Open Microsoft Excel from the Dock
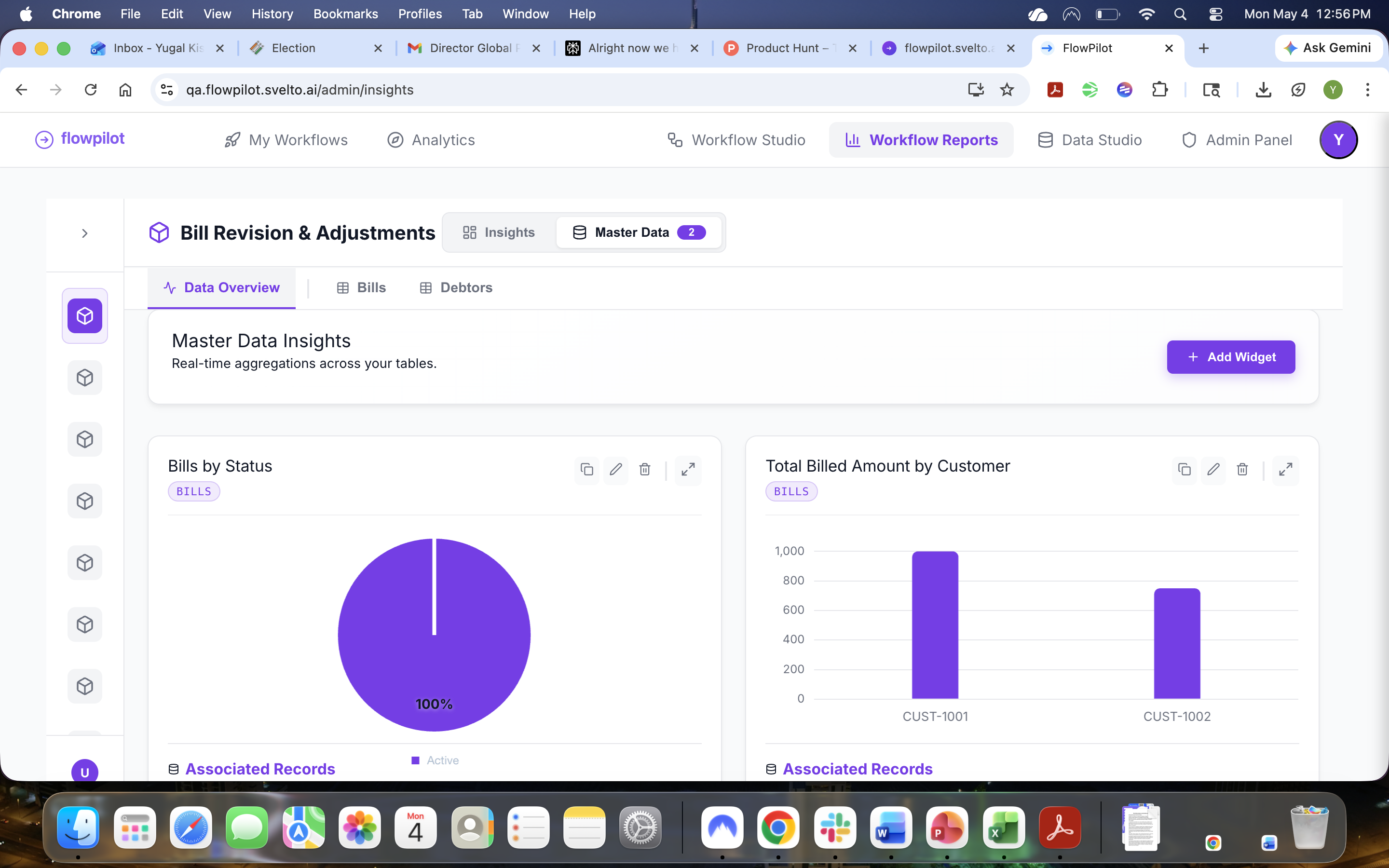The width and height of the screenshot is (1389, 868). [x=1003, y=828]
